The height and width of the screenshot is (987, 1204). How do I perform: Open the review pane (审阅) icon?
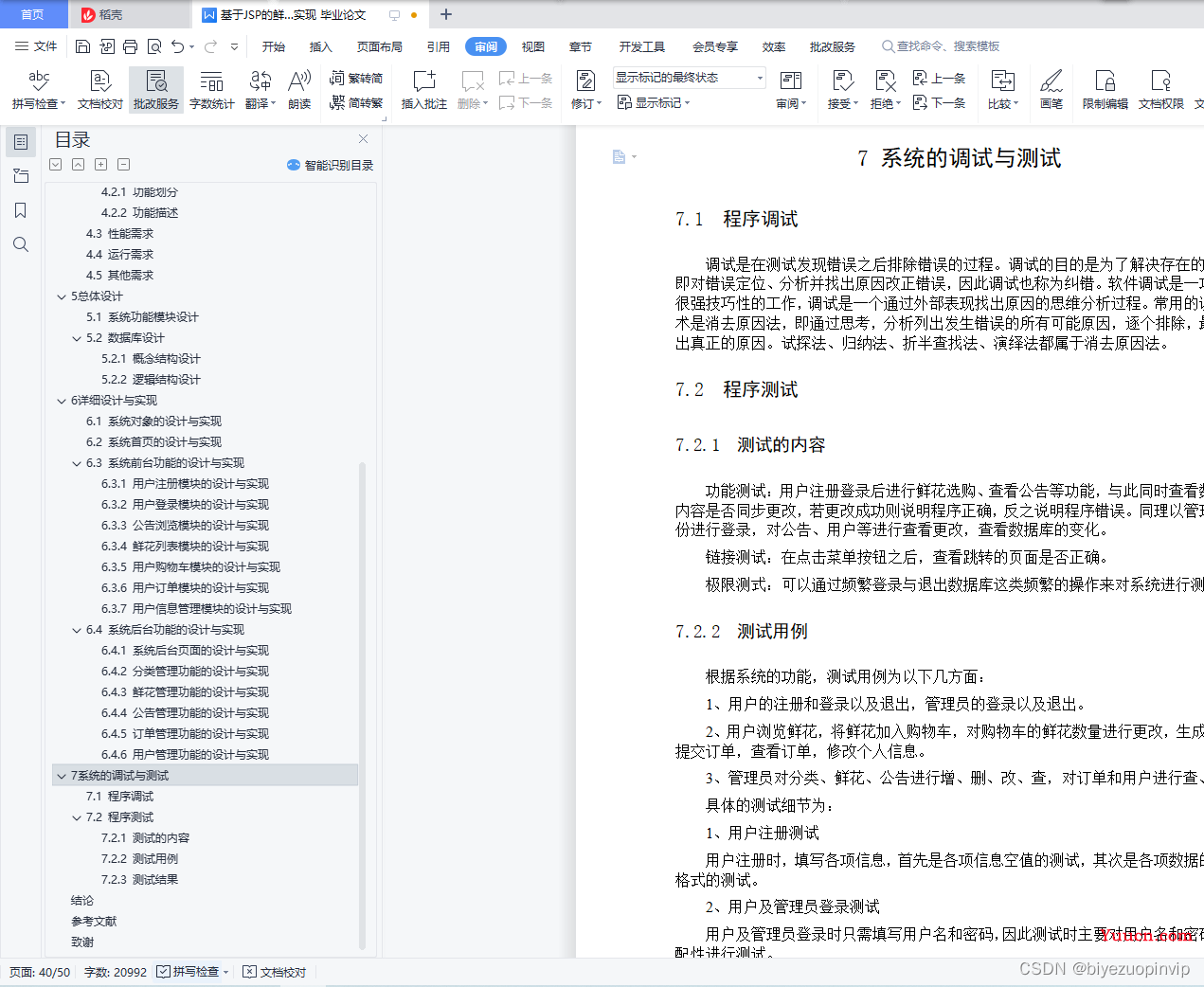(x=790, y=81)
